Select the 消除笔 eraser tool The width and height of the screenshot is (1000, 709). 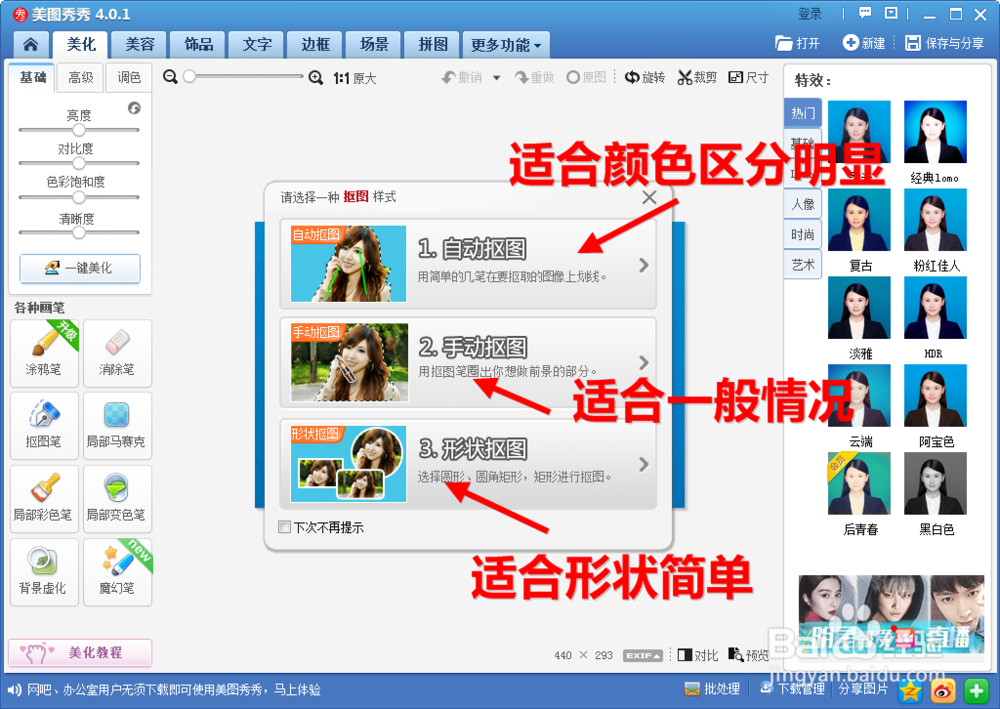(117, 353)
